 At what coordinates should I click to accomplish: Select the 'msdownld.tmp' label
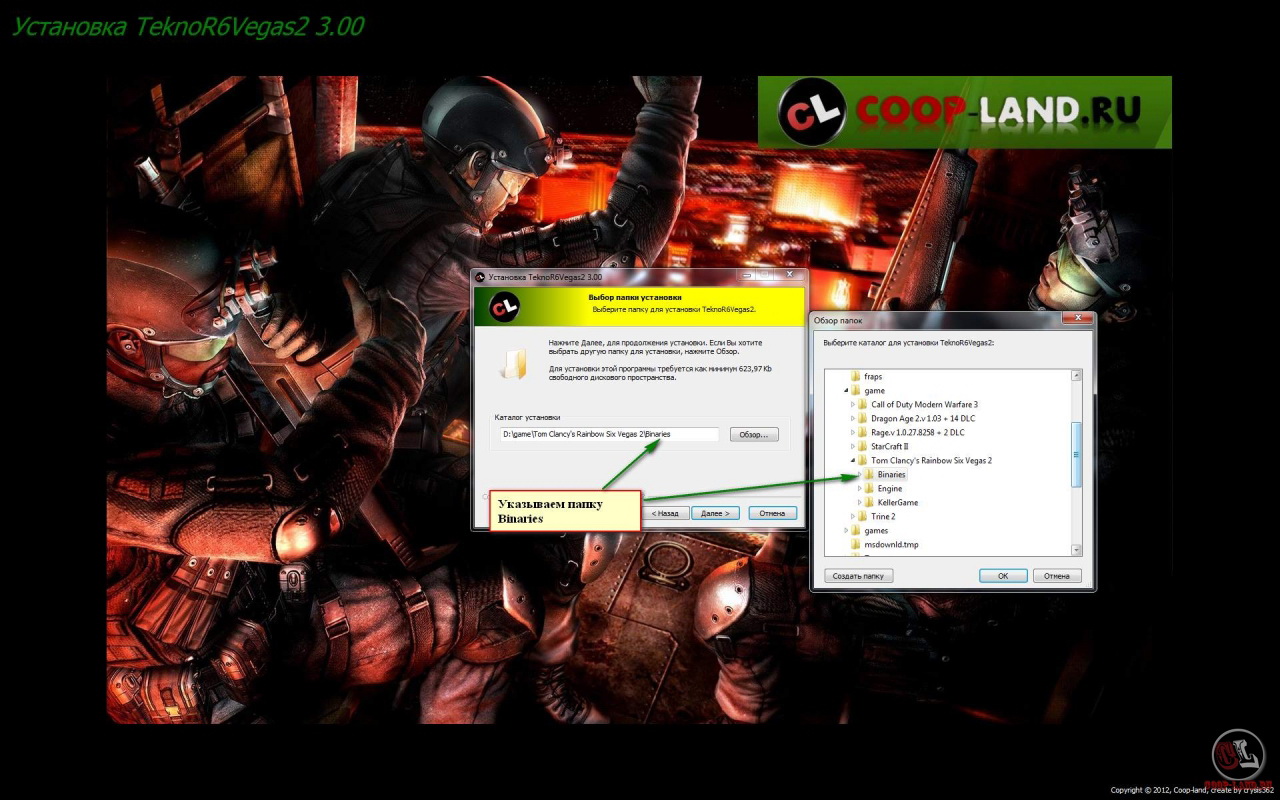point(891,544)
